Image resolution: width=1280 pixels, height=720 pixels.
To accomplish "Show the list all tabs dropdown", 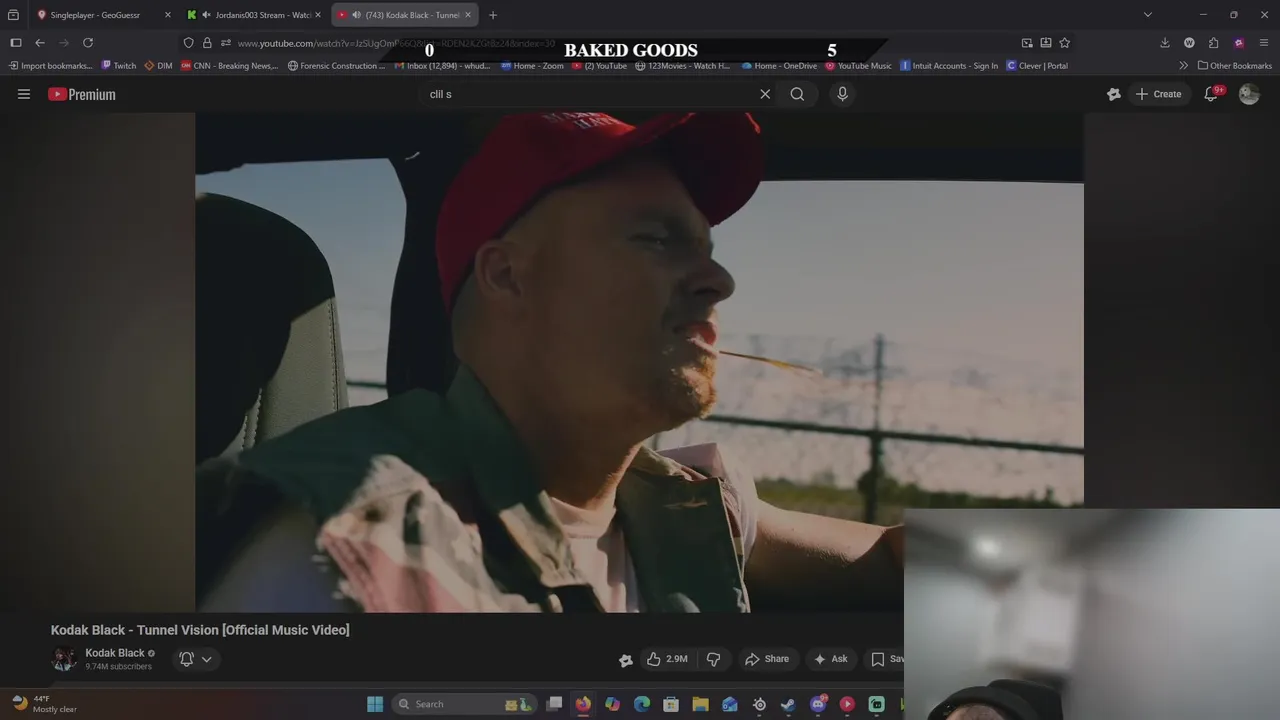I will point(1148,15).
